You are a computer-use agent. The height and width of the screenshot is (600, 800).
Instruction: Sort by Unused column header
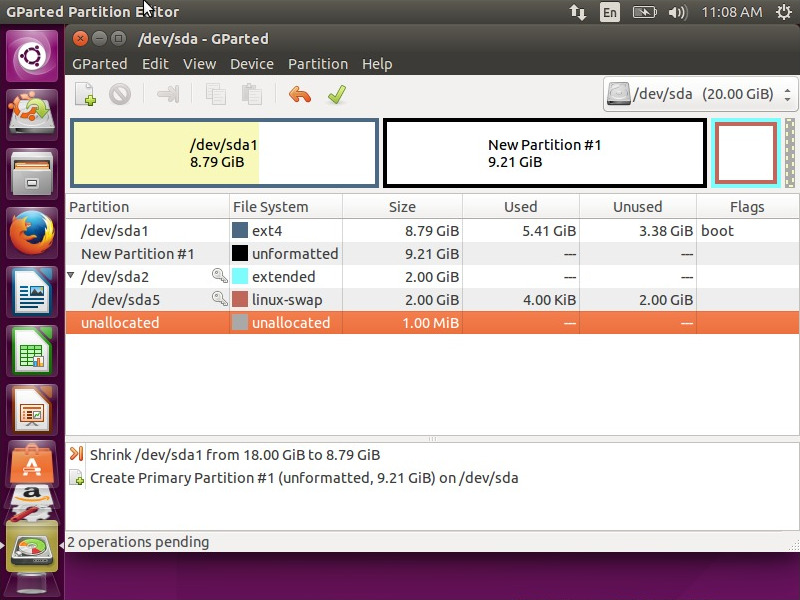pyautogui.click(x=638, y=207)
